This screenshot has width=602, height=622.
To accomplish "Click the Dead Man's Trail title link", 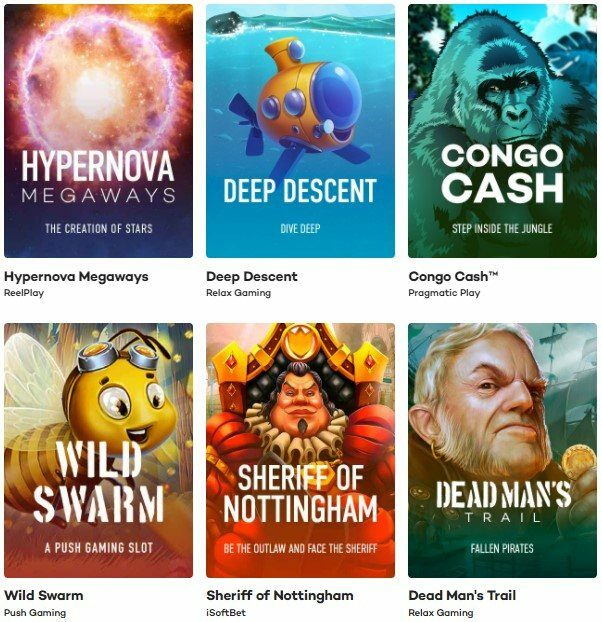I will pos(462,595).
